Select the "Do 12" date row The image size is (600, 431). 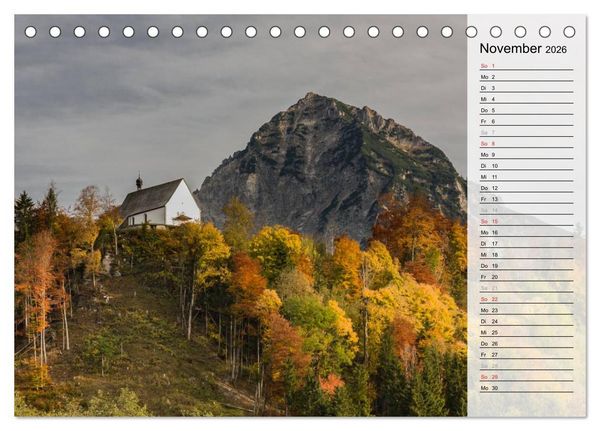pyautogui.click(x=527, y=188)
